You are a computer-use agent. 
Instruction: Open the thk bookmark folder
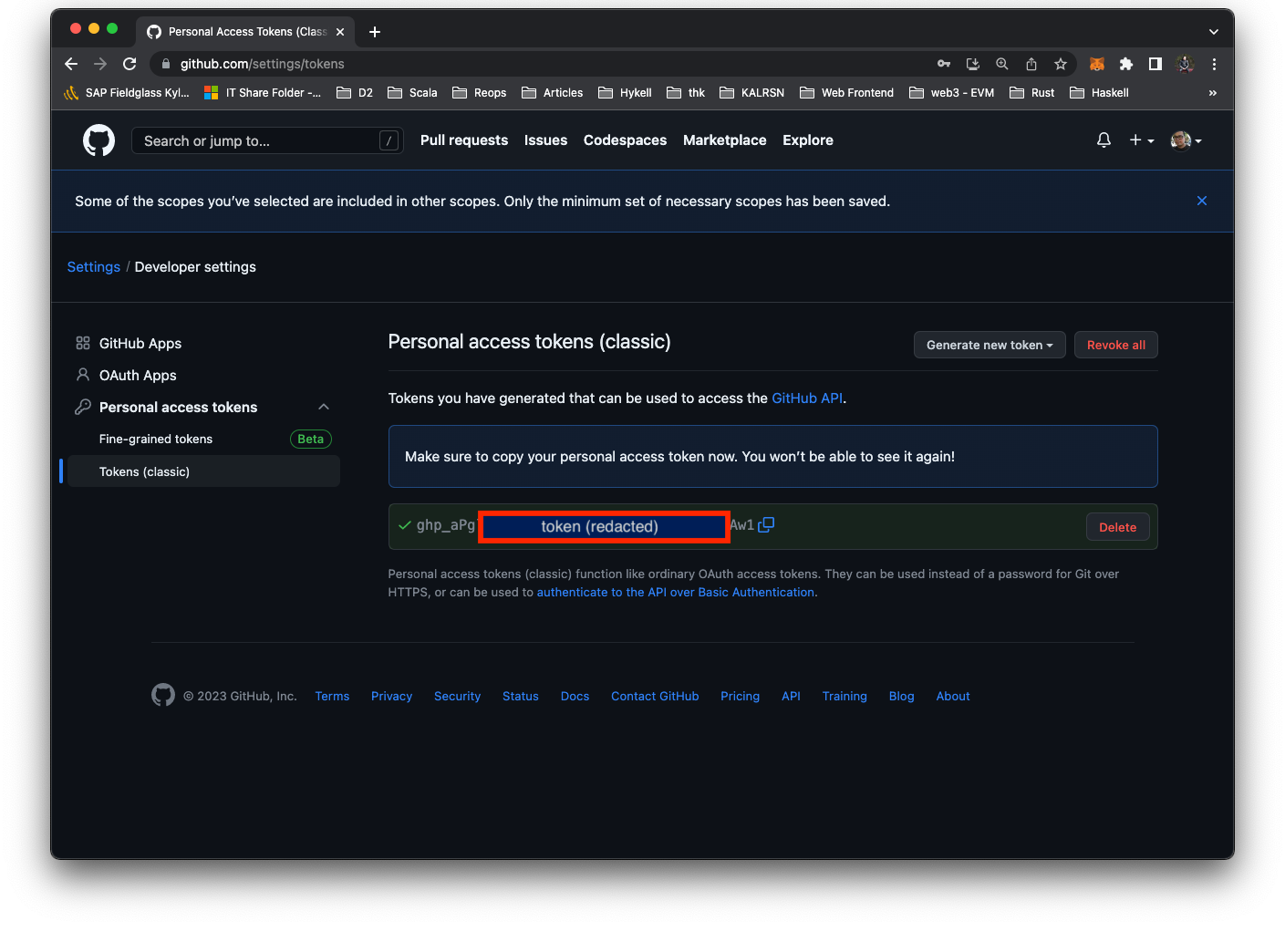[686, 93]
